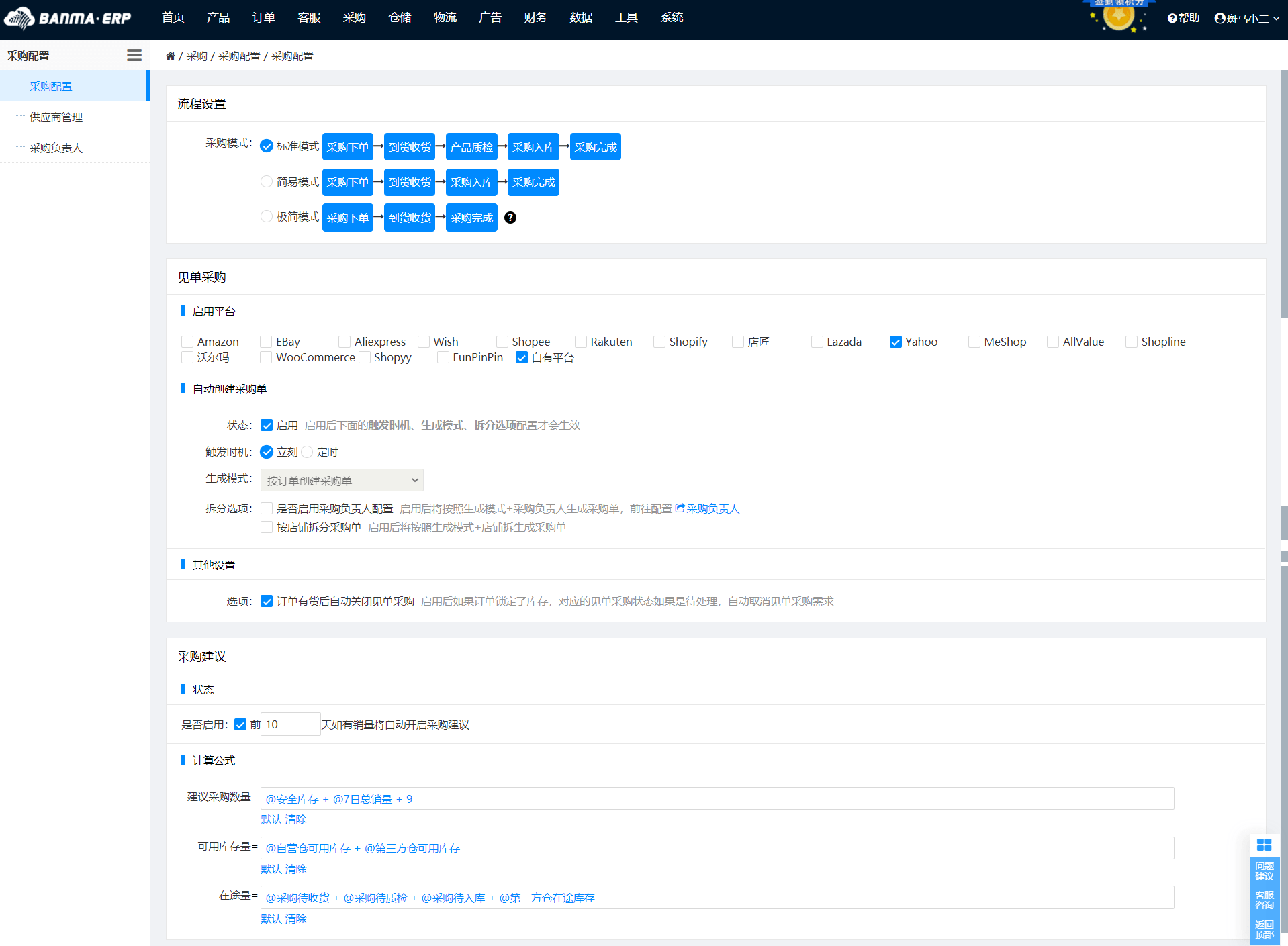The image size is (1288, 946).
Task: Select 定时 trigger radio button
Action: tap(307, 452)
